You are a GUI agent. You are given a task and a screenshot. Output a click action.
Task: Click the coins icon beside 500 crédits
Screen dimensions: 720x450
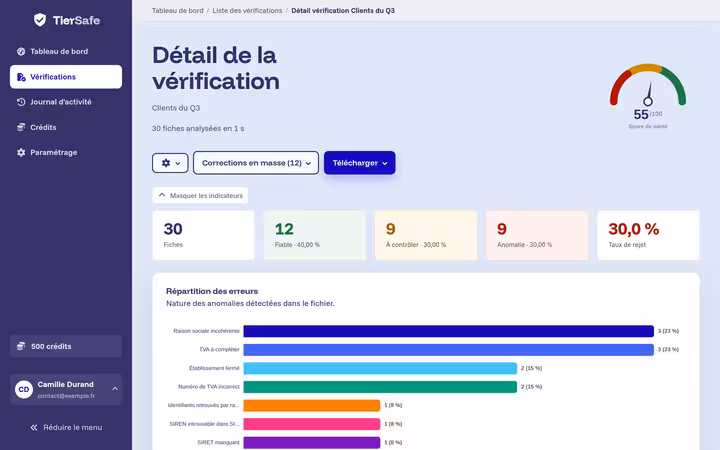[x=21, y=346]
